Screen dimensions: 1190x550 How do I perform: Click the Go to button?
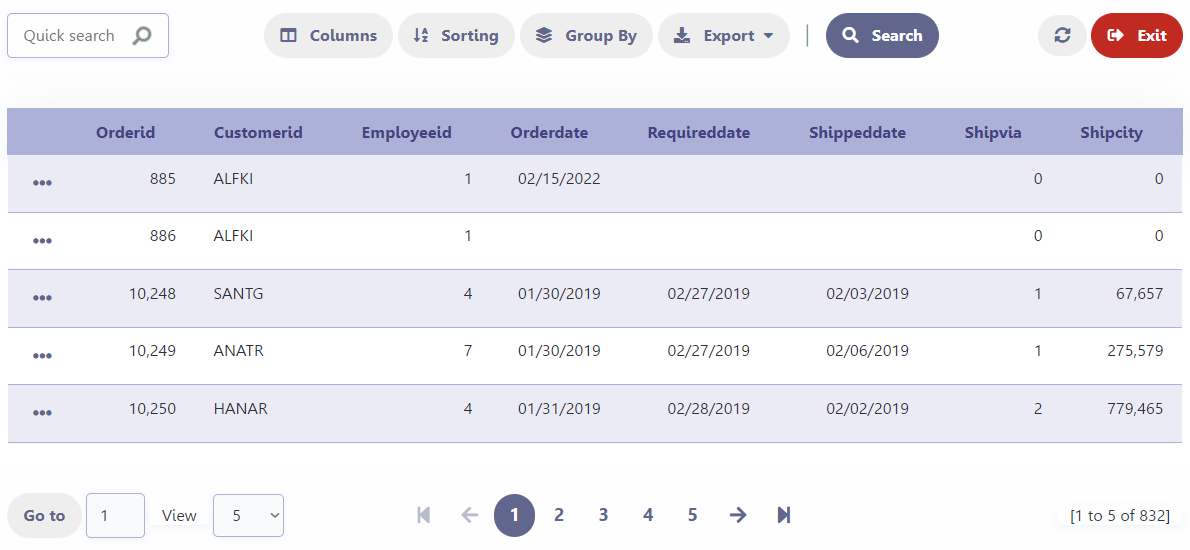[x=44, y=516]
